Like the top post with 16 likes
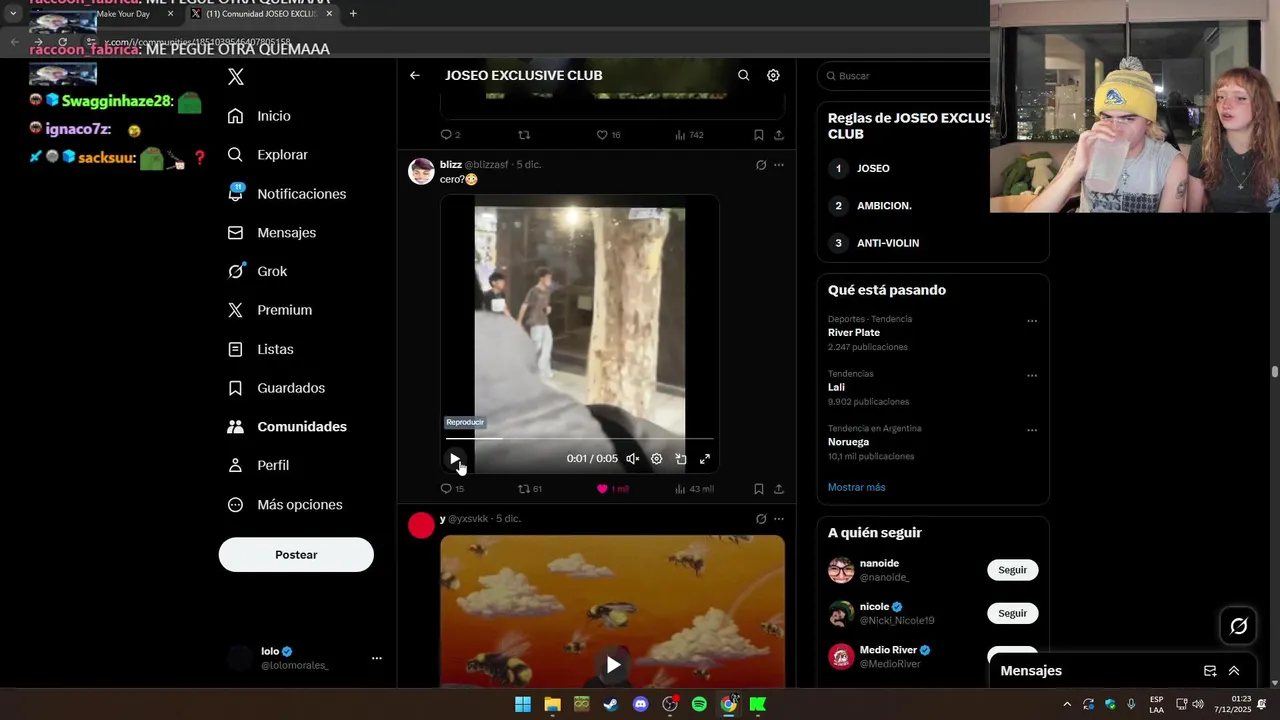Image resolution: width=1280 pixels, height=720 pixels. (x=608, y=135)
